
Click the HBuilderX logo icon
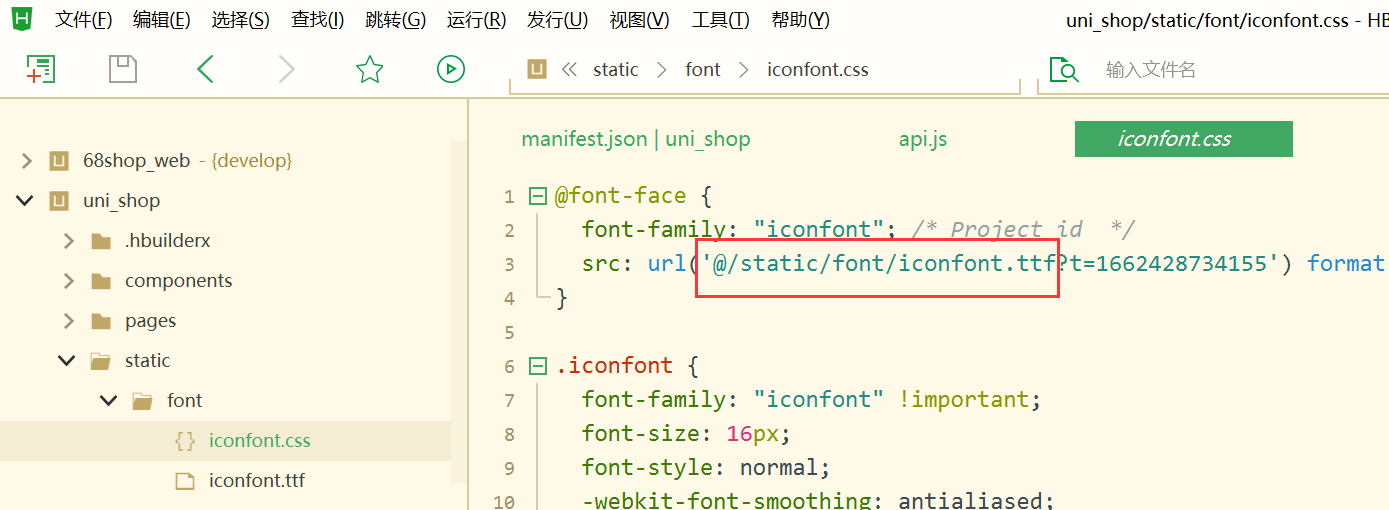22,19
